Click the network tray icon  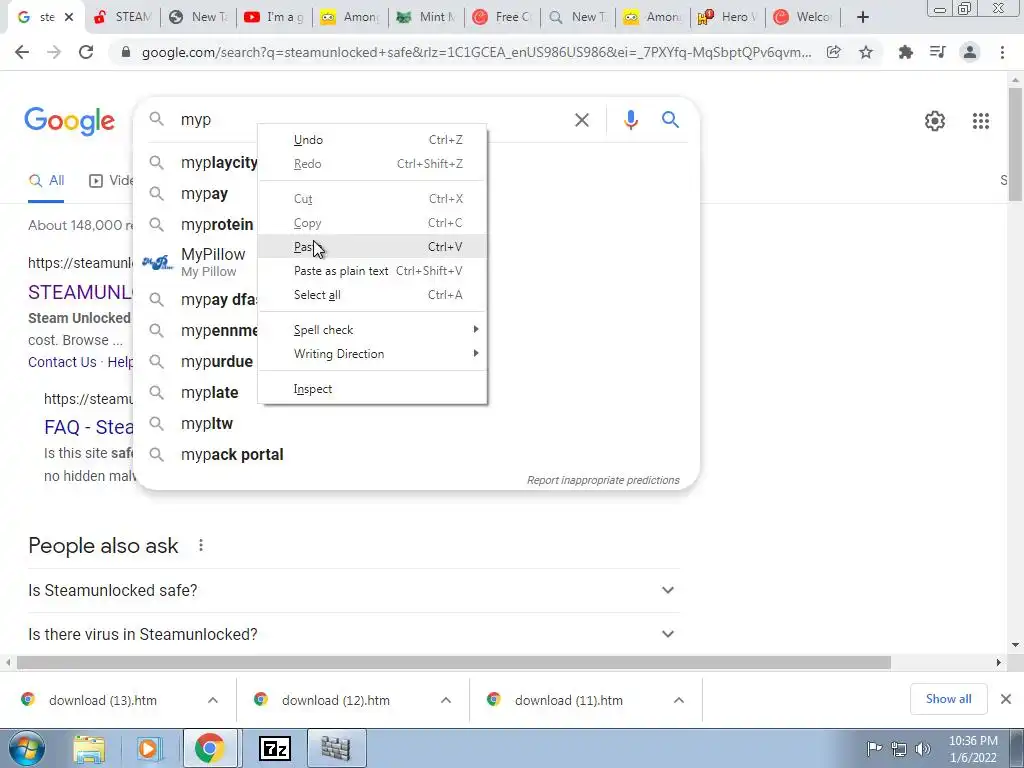click(899, 749)
